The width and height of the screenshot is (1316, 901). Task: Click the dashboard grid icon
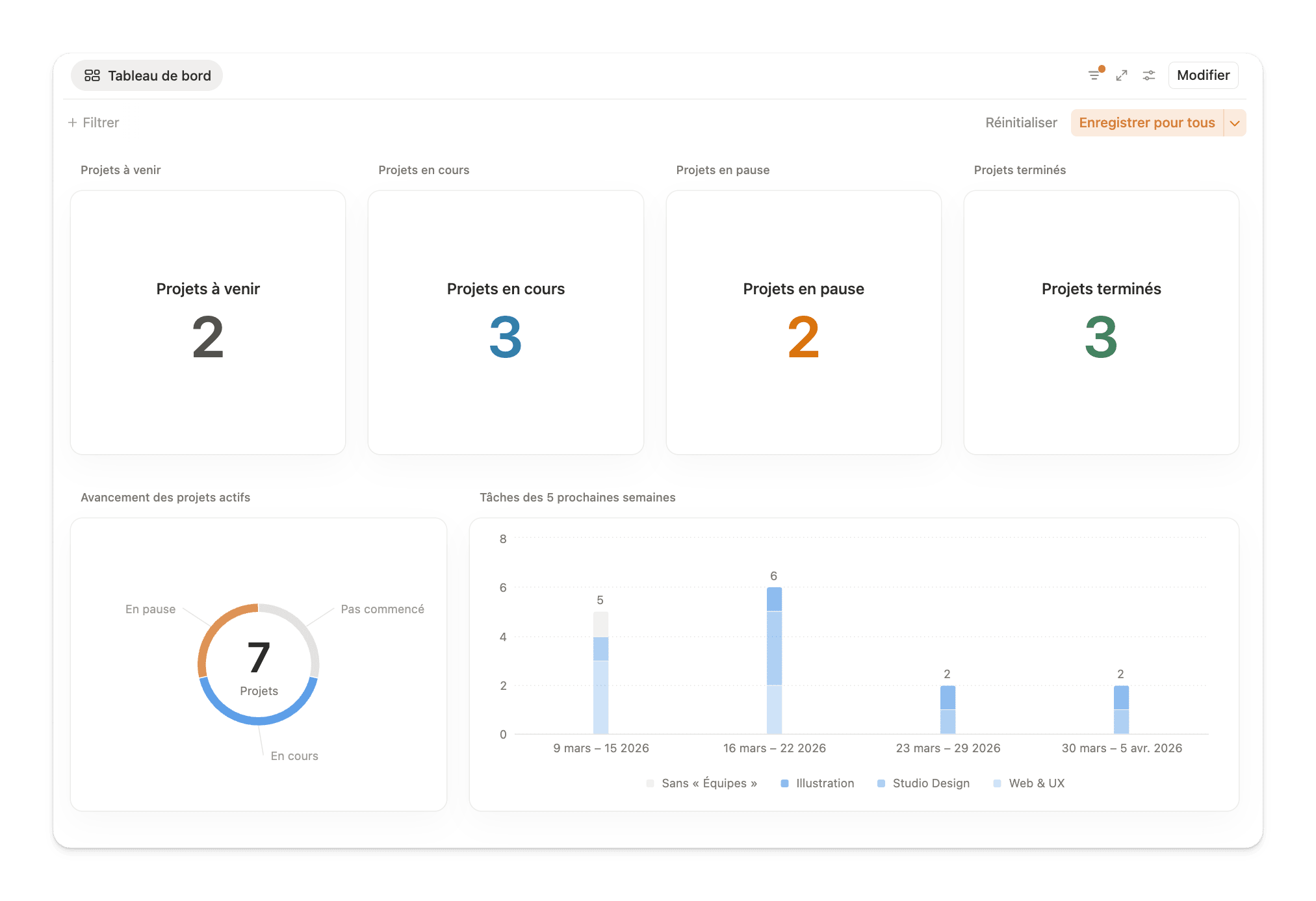pyautogui.click(x=92, y=75)
